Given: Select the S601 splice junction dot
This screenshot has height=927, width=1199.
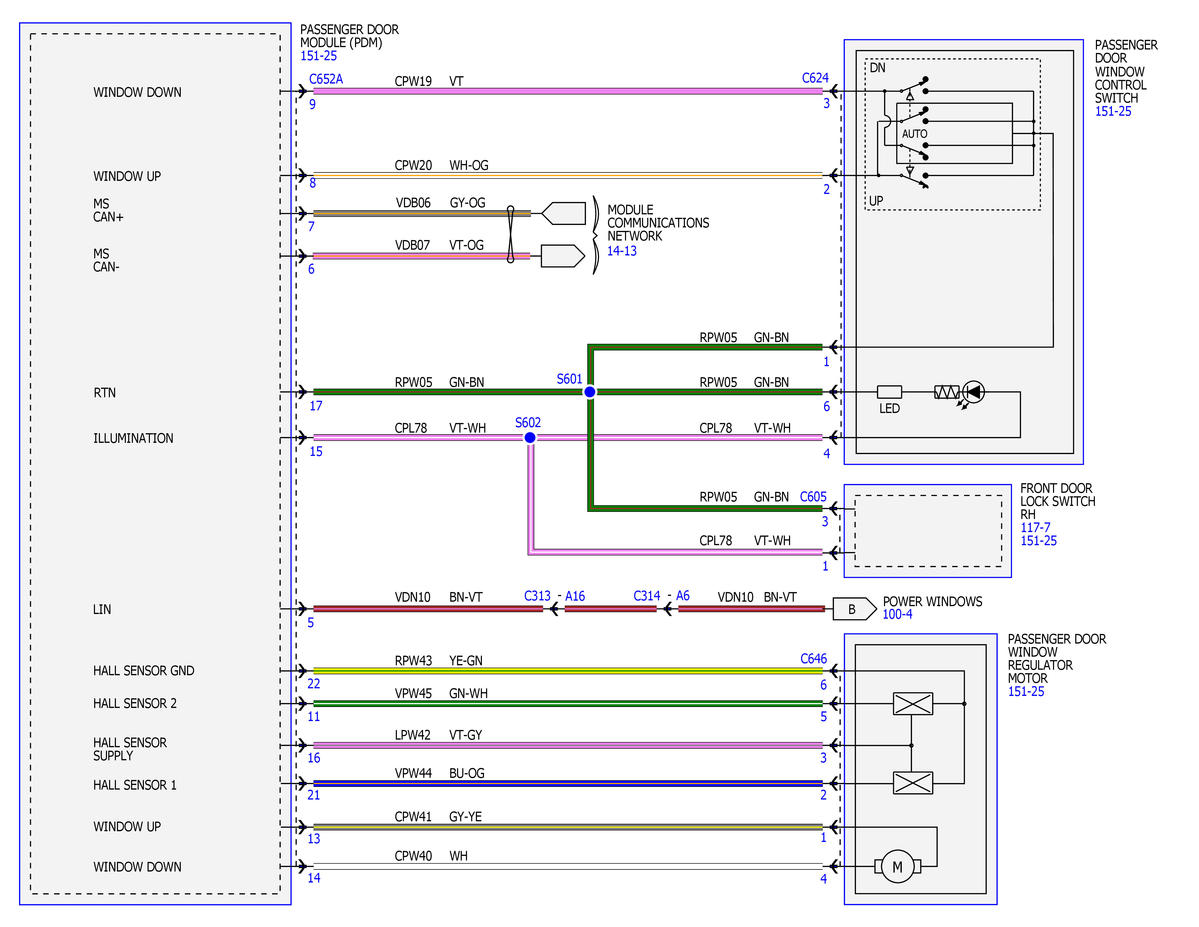Looking at the screenshot, I should [x=590, y=392].
